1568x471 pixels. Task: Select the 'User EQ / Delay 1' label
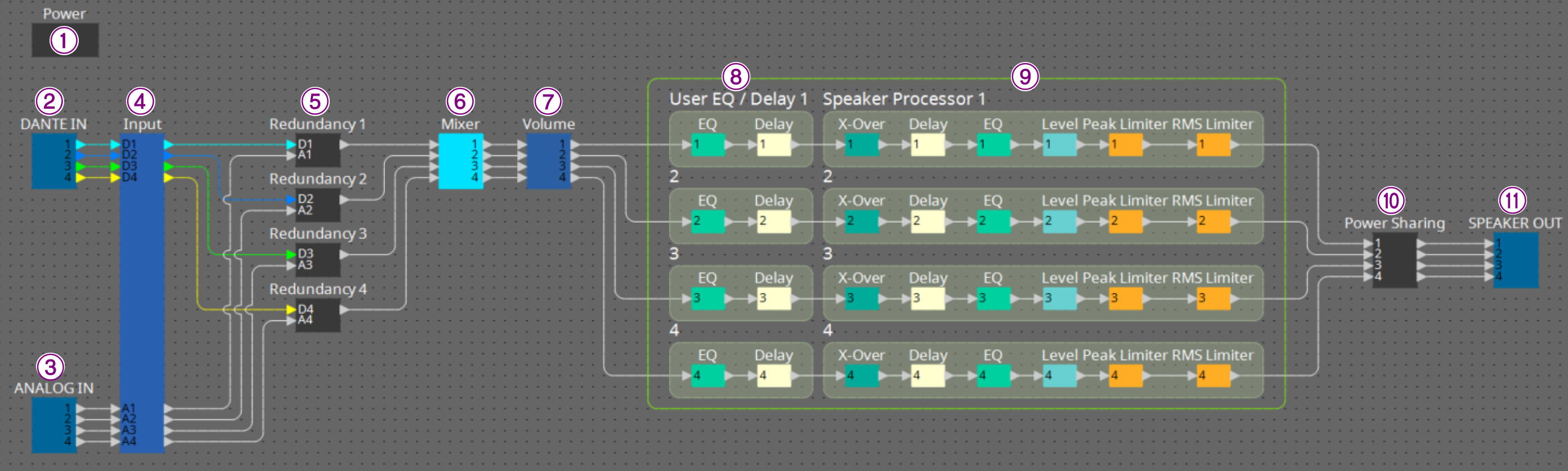[x=738, y=99]
